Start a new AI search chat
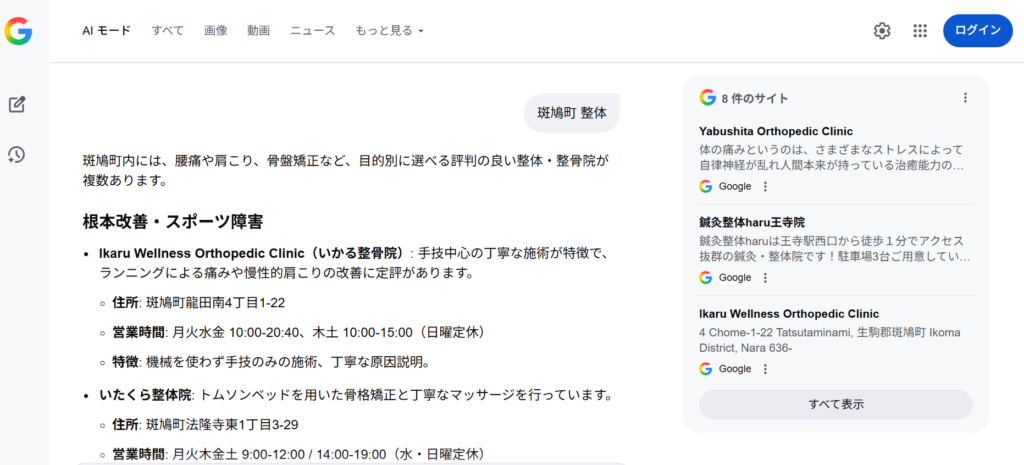This screenshot has height=465, width=1024. pyautogui.click(x=17, y=104)
